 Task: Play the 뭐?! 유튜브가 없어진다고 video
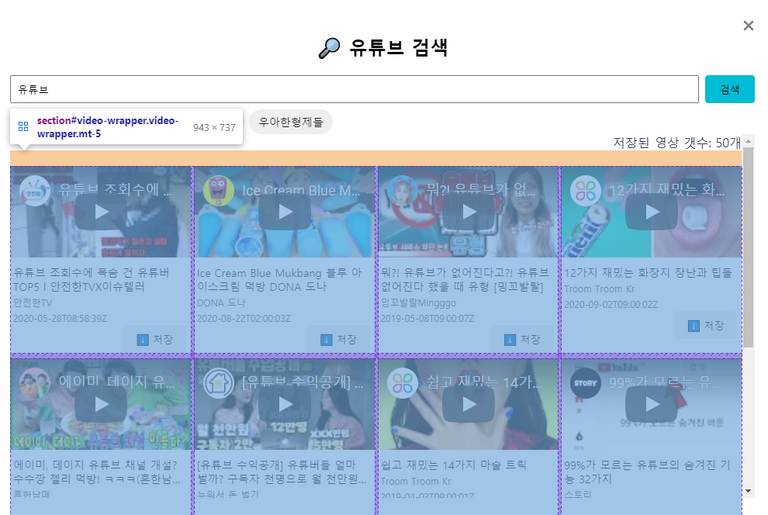469,212
